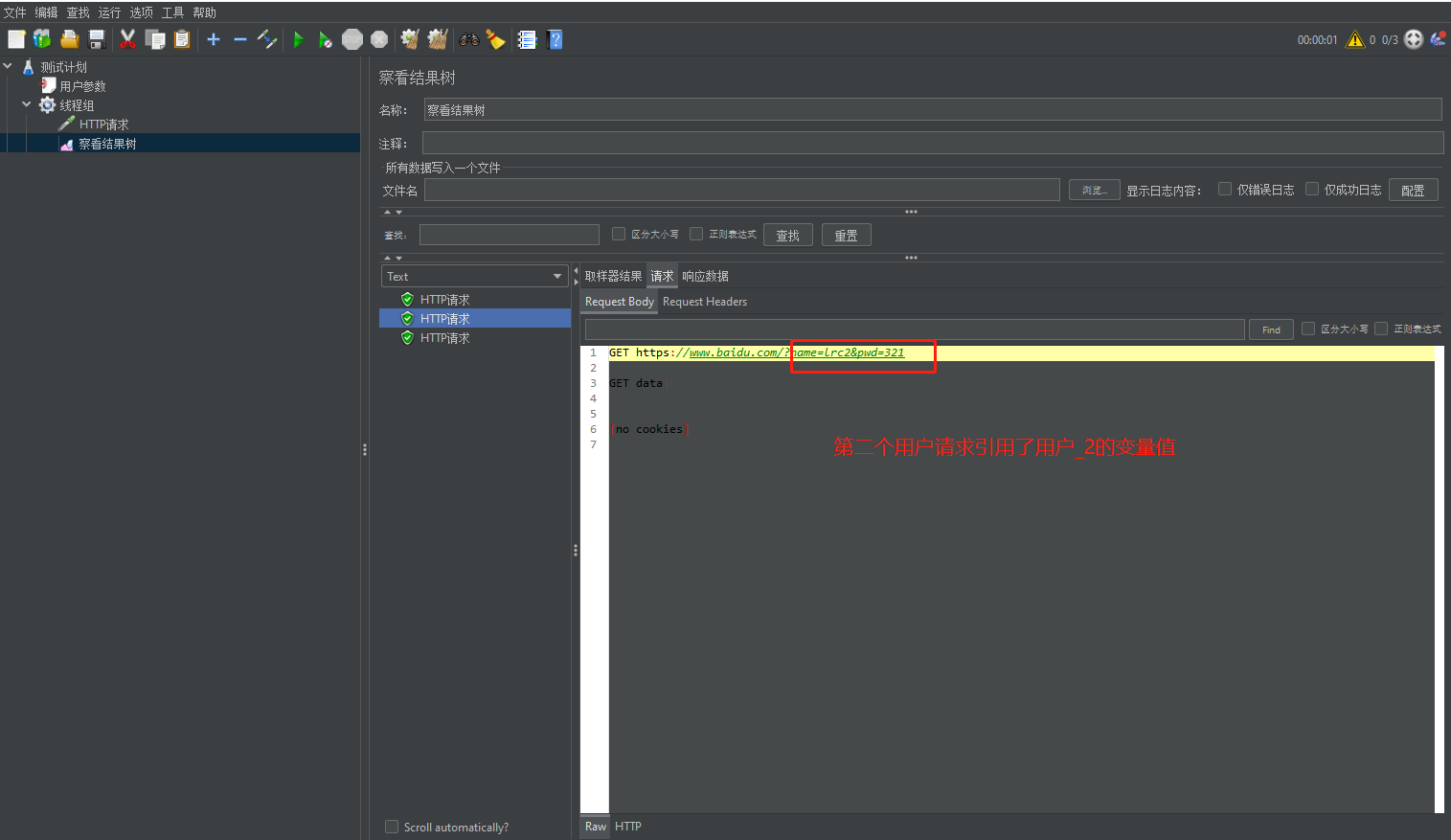Open the Function Helper list icon
The height and width of the screenshot is (840, 1451).
coord(527,39)
